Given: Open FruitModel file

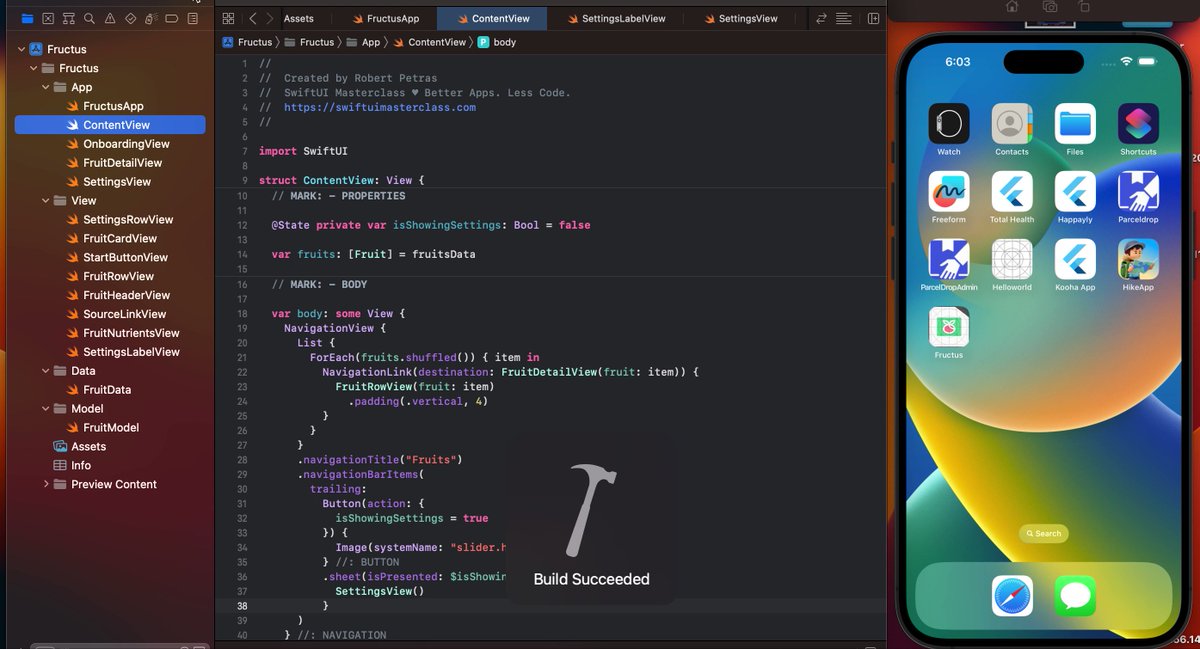Looking at the screenshot, I should (x=110, y=428).
